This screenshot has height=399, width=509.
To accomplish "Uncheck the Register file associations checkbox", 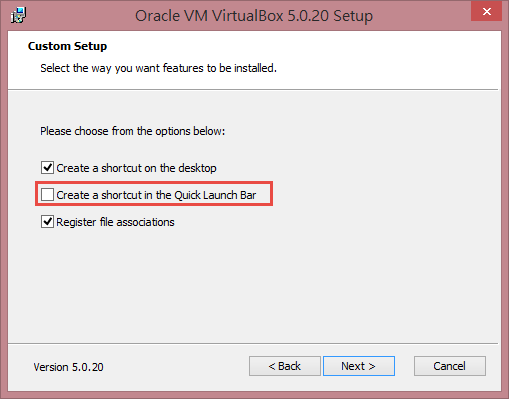I will (47, 222).
